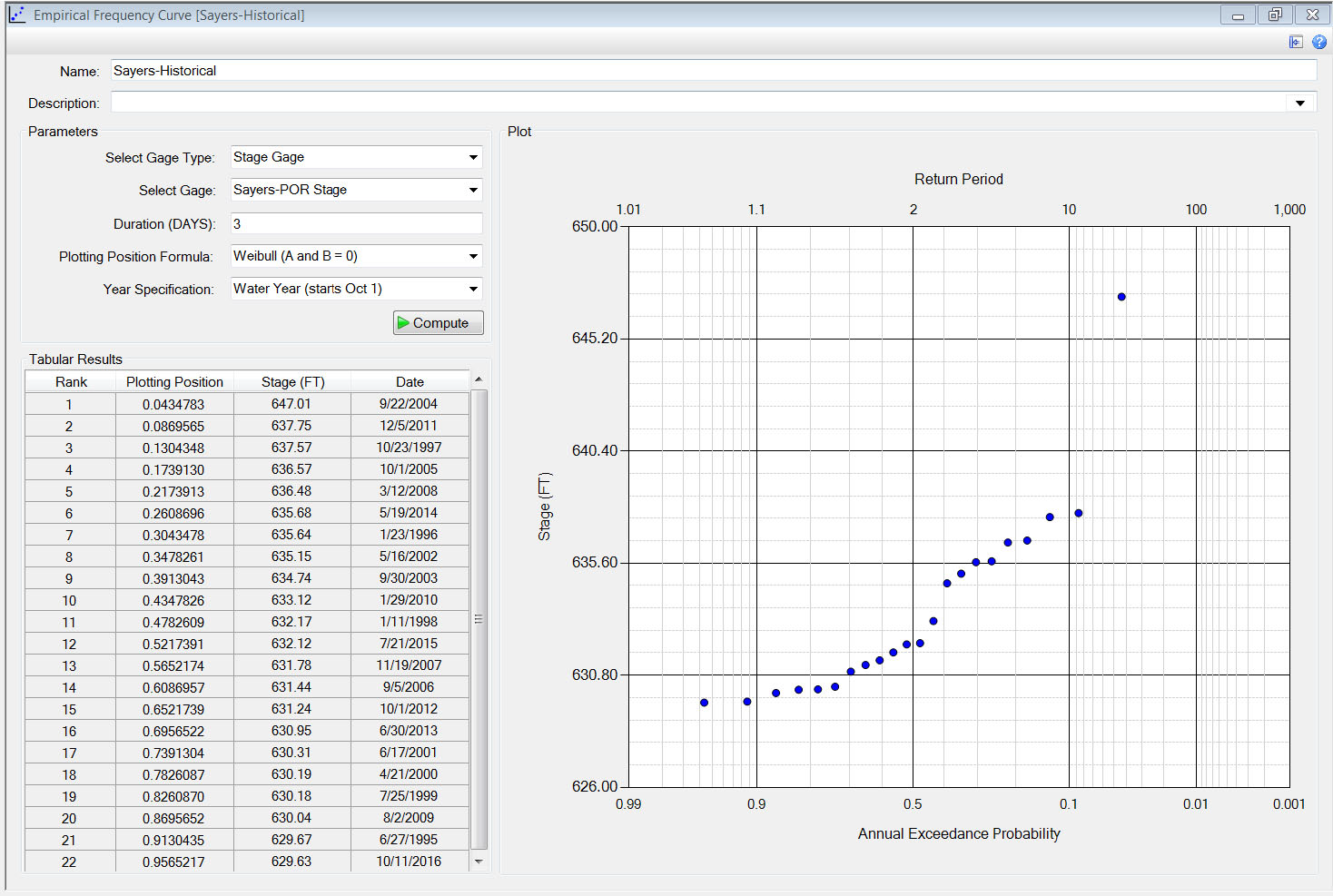This screenshot has width=1333, height=896.
Task: Click the Stage (FT) column header
Action: click(292, 381)
